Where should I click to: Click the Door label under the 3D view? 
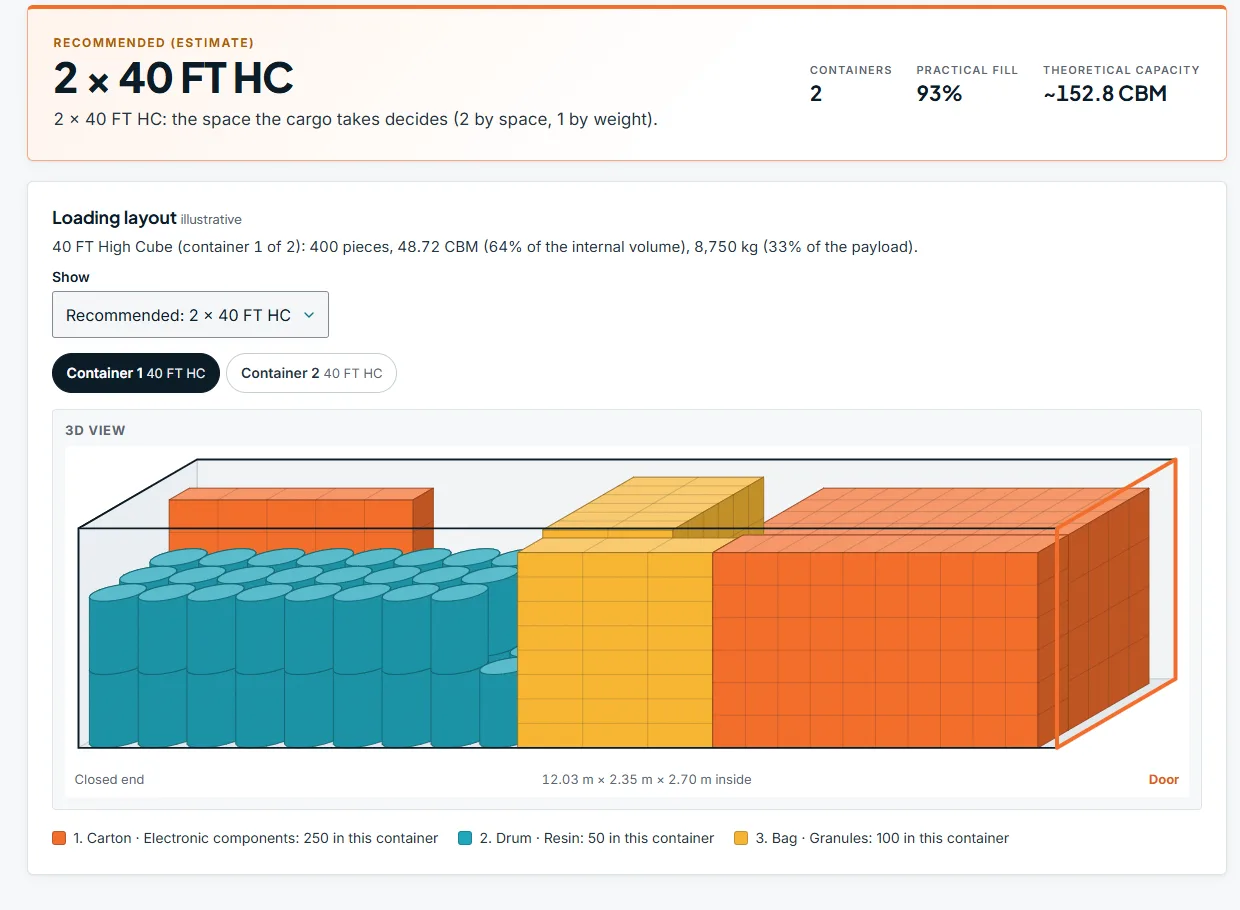pyautogui.click(x=1163, y=779)
